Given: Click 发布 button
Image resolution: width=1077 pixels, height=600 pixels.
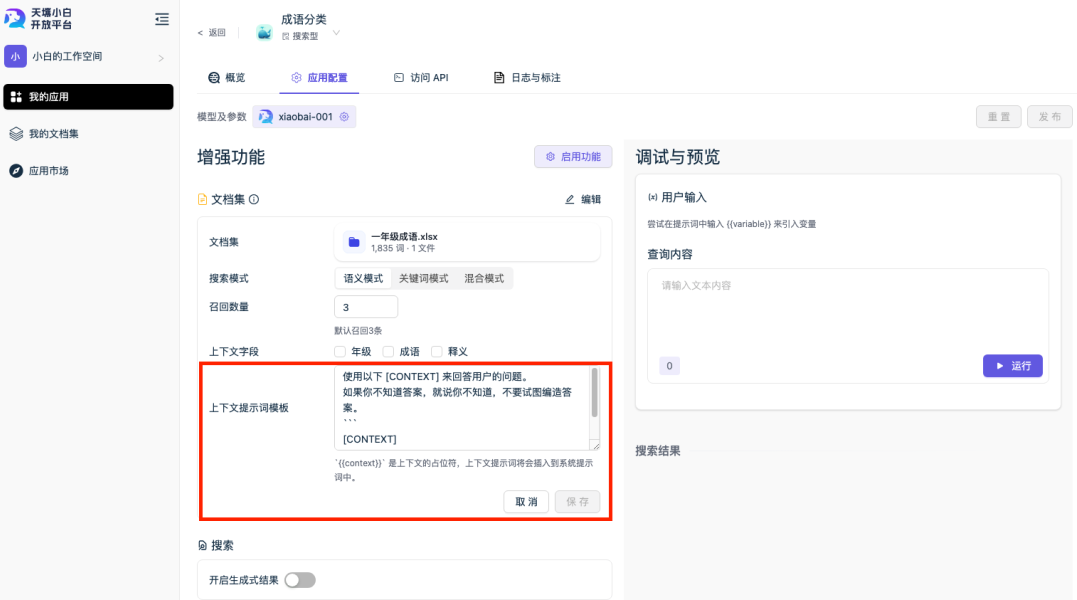Looking at the screenshot, I should [1050, 117].
